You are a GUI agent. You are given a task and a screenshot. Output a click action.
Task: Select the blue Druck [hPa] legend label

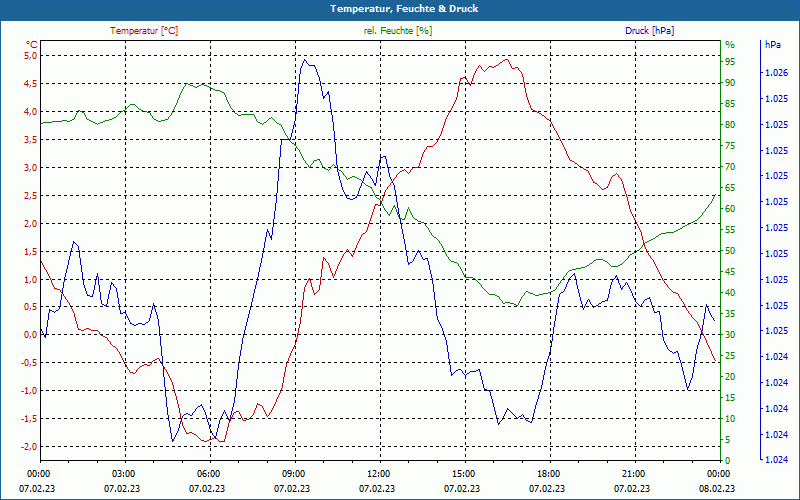(649, 31)
